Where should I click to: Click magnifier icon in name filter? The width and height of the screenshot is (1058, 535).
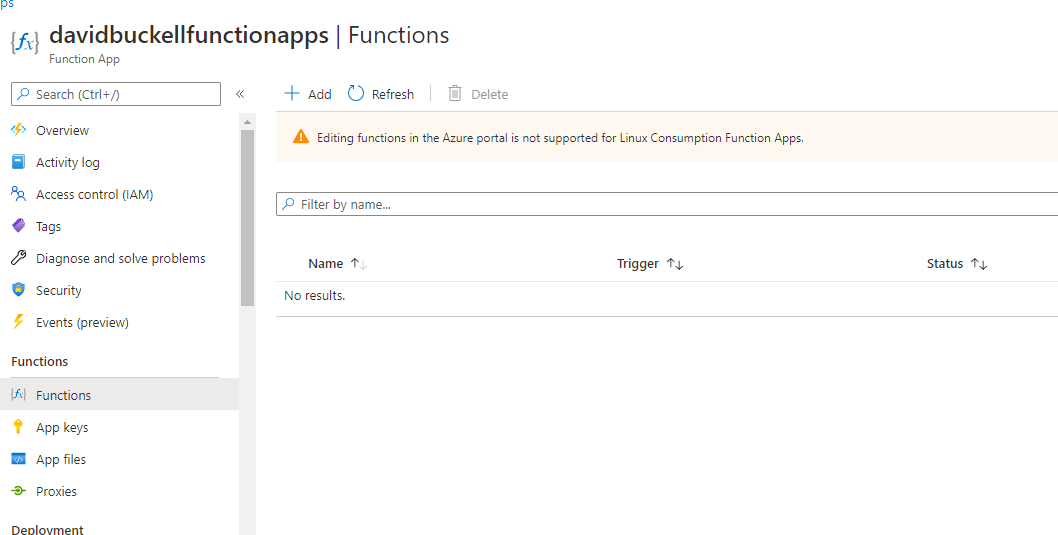point(289,204)
